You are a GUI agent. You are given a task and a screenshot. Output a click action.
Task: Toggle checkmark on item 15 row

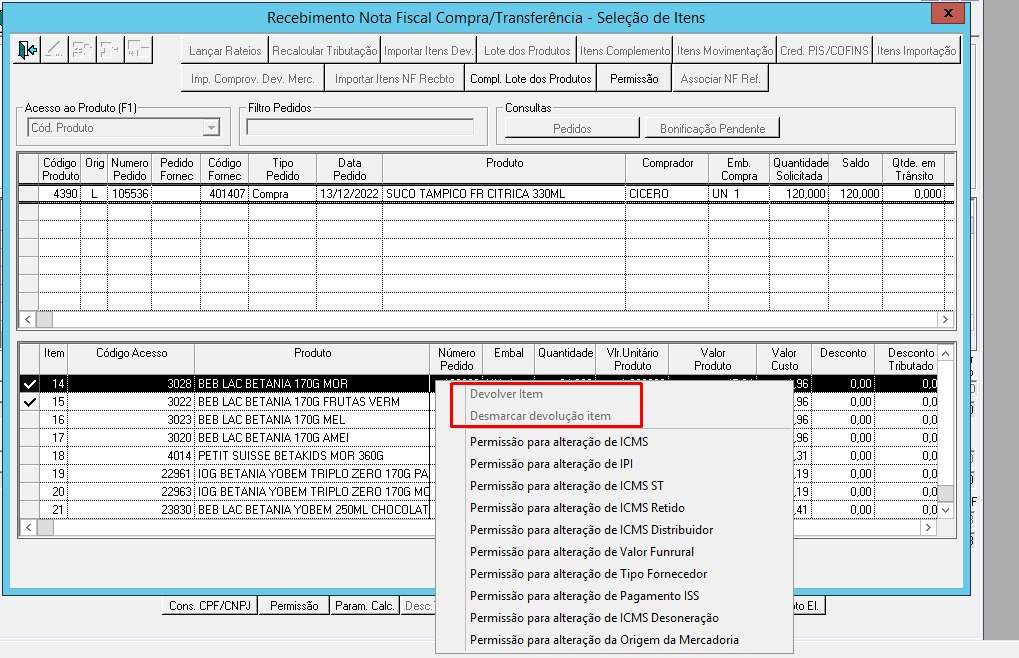(x=29, y=402)
